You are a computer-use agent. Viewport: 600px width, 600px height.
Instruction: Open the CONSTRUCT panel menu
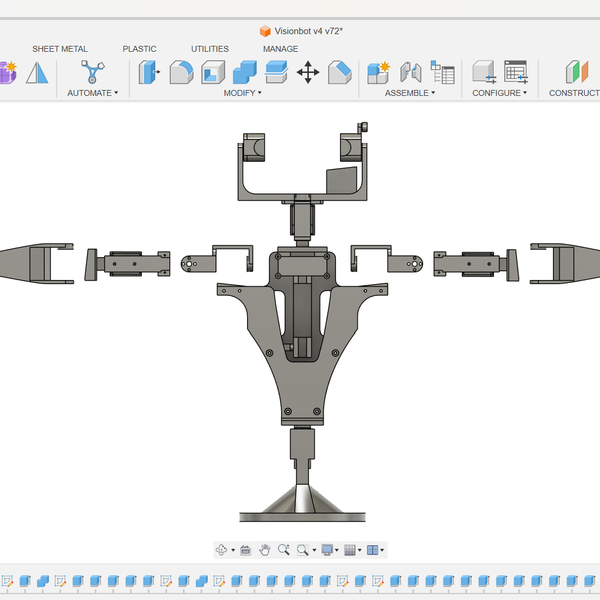[x=574, y=93]
